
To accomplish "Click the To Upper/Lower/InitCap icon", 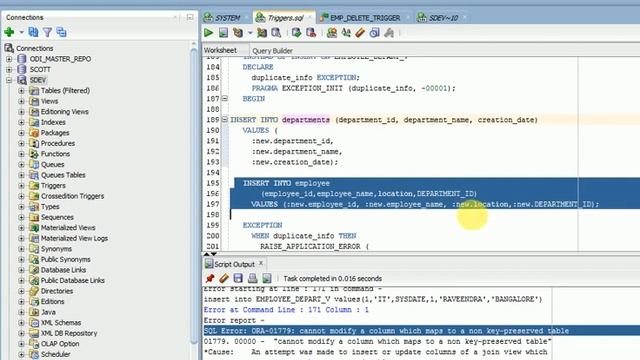I will [x=346, y=33].
